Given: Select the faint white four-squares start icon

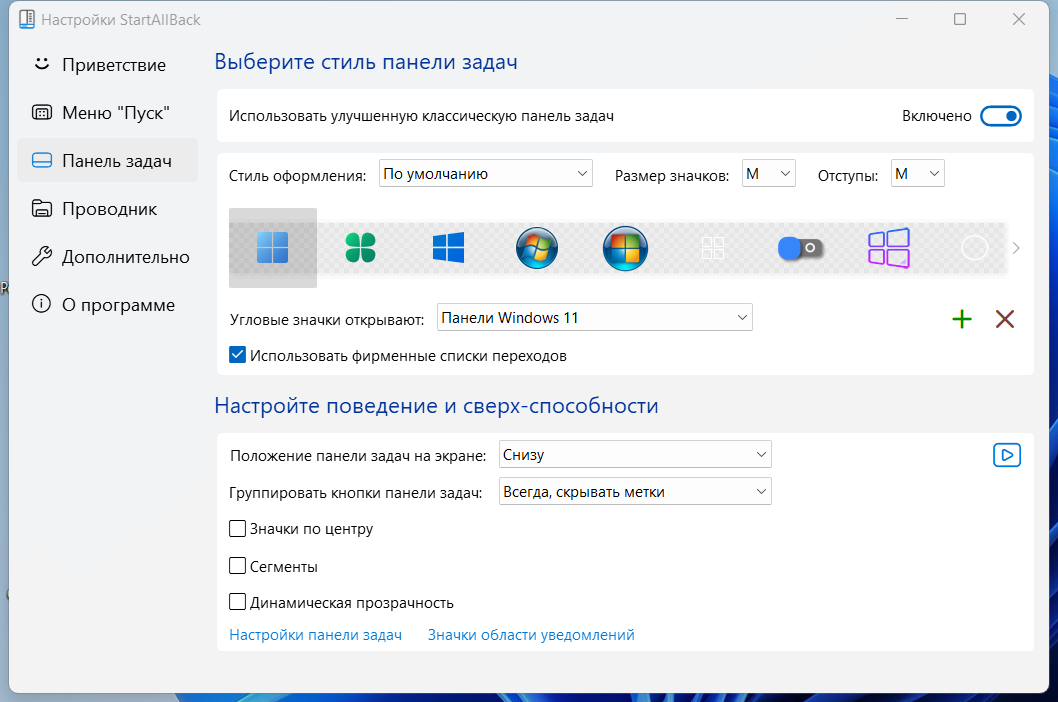Looking at the screenshot, I should pyautogui.click(x=713, y=248).
